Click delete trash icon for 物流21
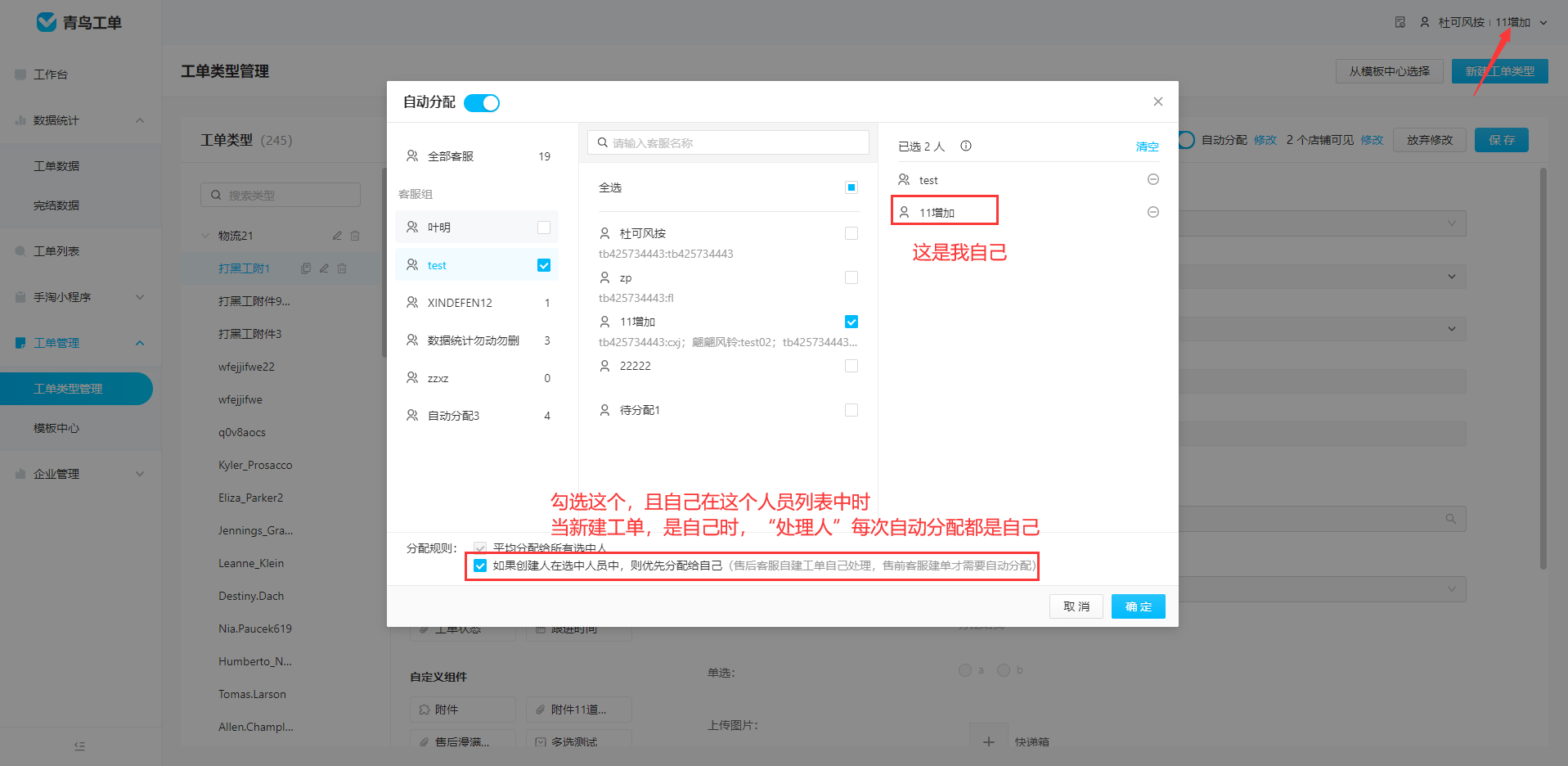 [355, 236]
